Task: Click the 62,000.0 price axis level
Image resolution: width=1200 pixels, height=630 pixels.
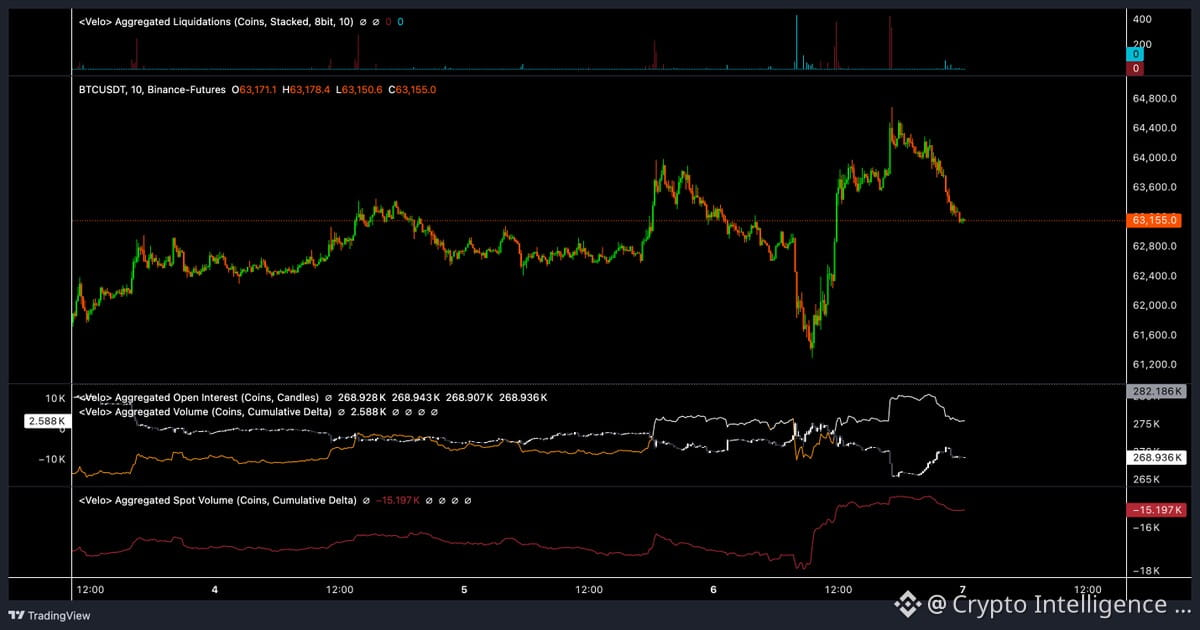Action: (x=1153, y=305)
